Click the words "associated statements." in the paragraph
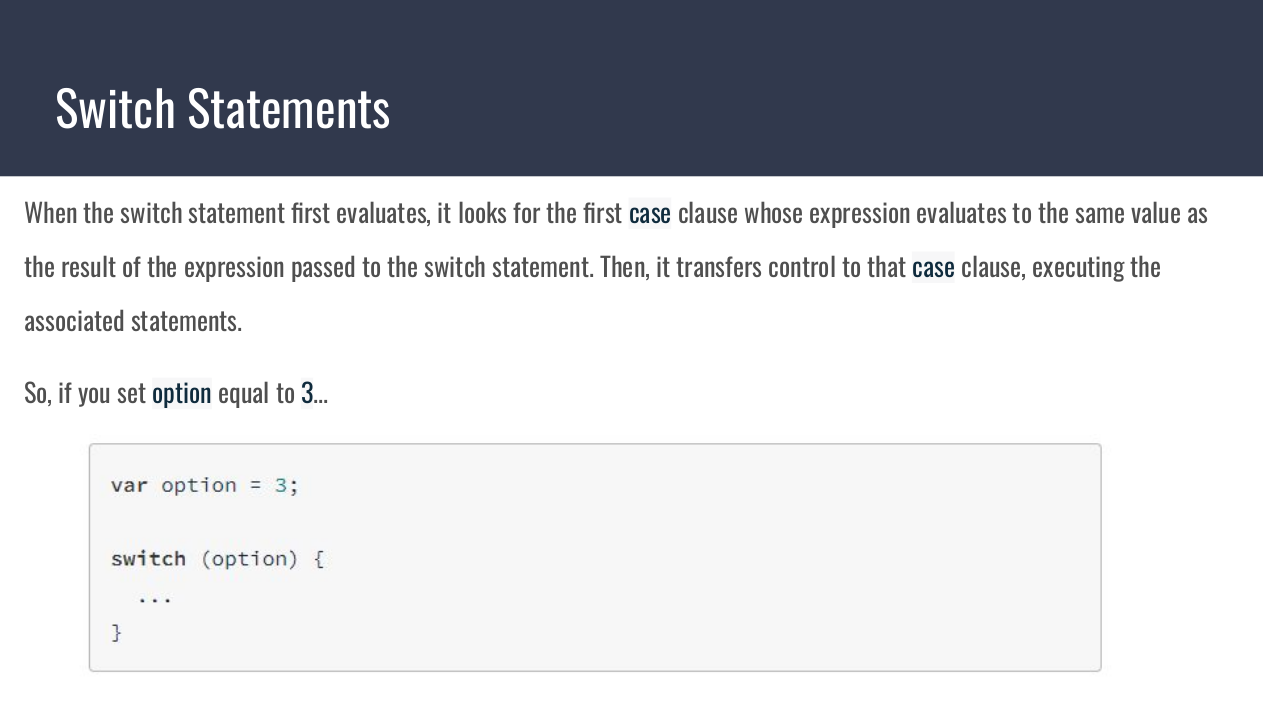 [x=133, y=322]
